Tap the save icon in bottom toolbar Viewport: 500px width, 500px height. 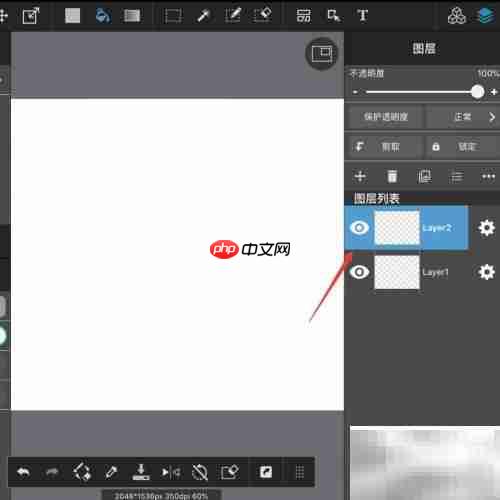click(x=141, y=472)
